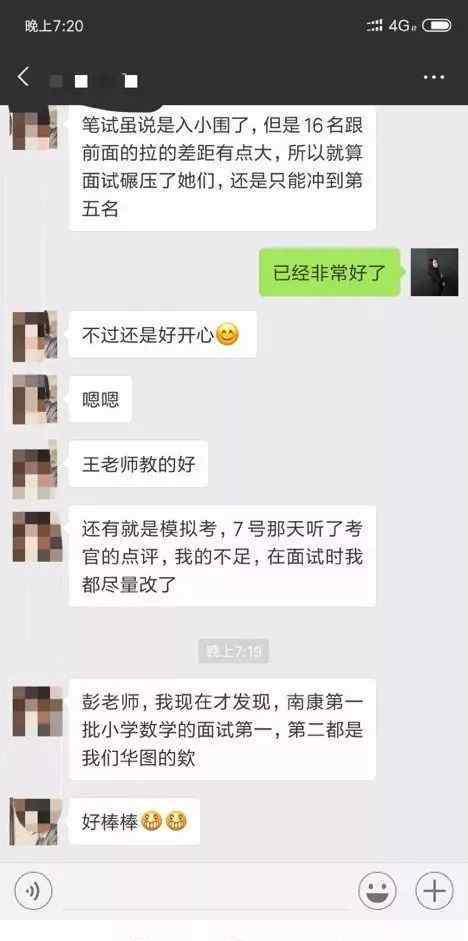Tap avatar beside 王老师教的好 message
Image resolution: width=468 pixels, height=941 pixels.
click(x=35, y=466)
